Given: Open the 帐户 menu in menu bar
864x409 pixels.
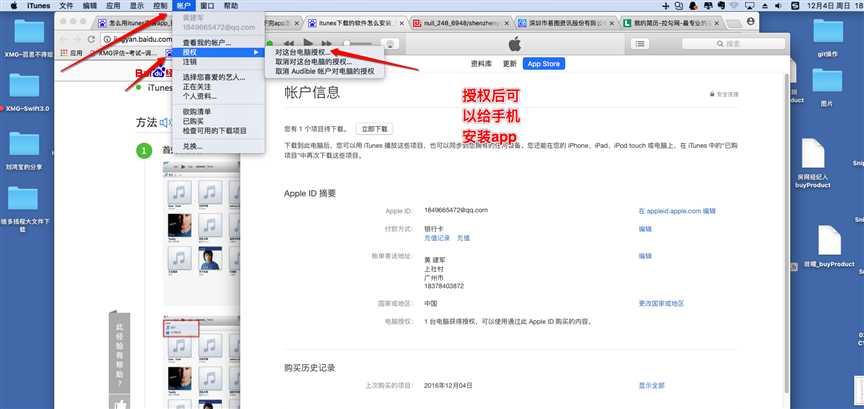Looking at the screenshot, I should point(184,6).
